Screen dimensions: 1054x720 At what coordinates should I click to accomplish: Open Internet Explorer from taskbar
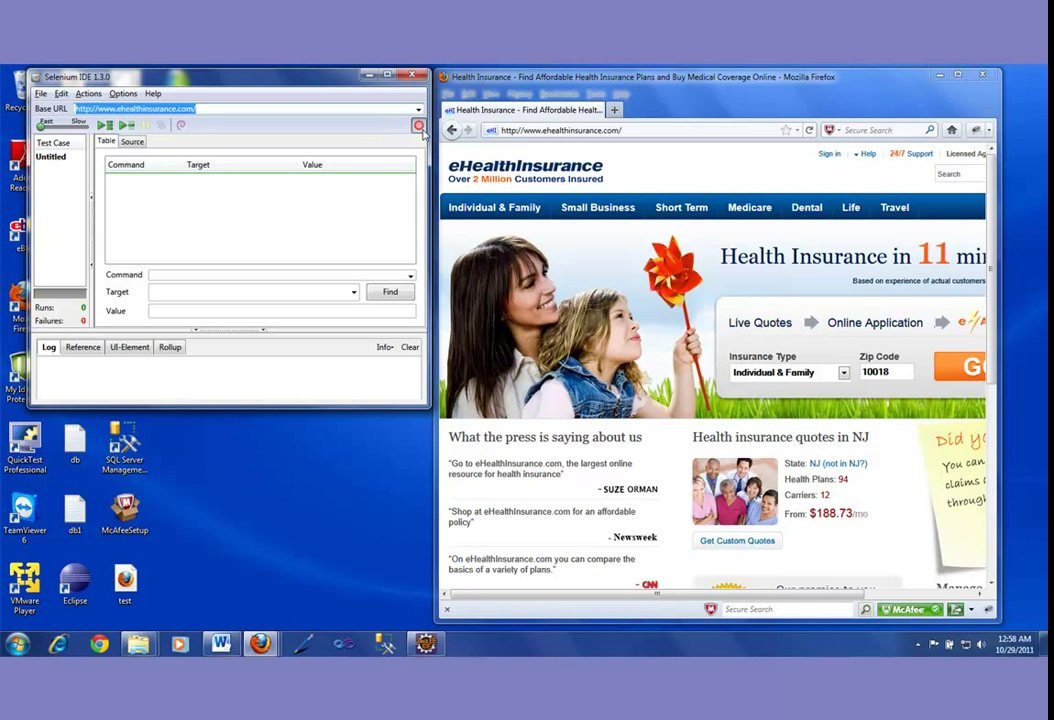coord(59,644)
